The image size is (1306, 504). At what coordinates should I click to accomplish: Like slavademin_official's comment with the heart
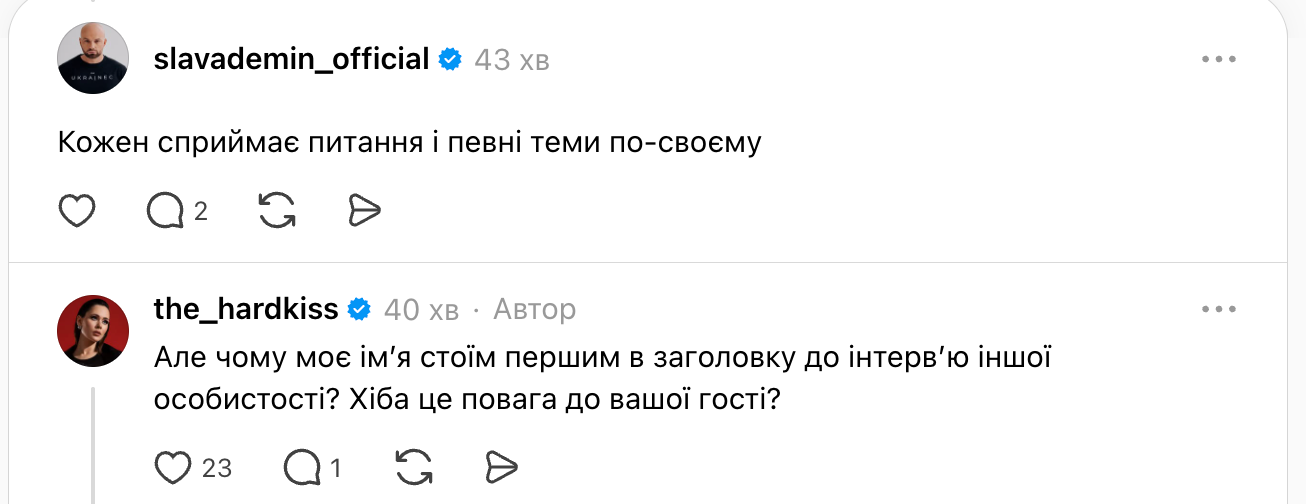(78, 211)
